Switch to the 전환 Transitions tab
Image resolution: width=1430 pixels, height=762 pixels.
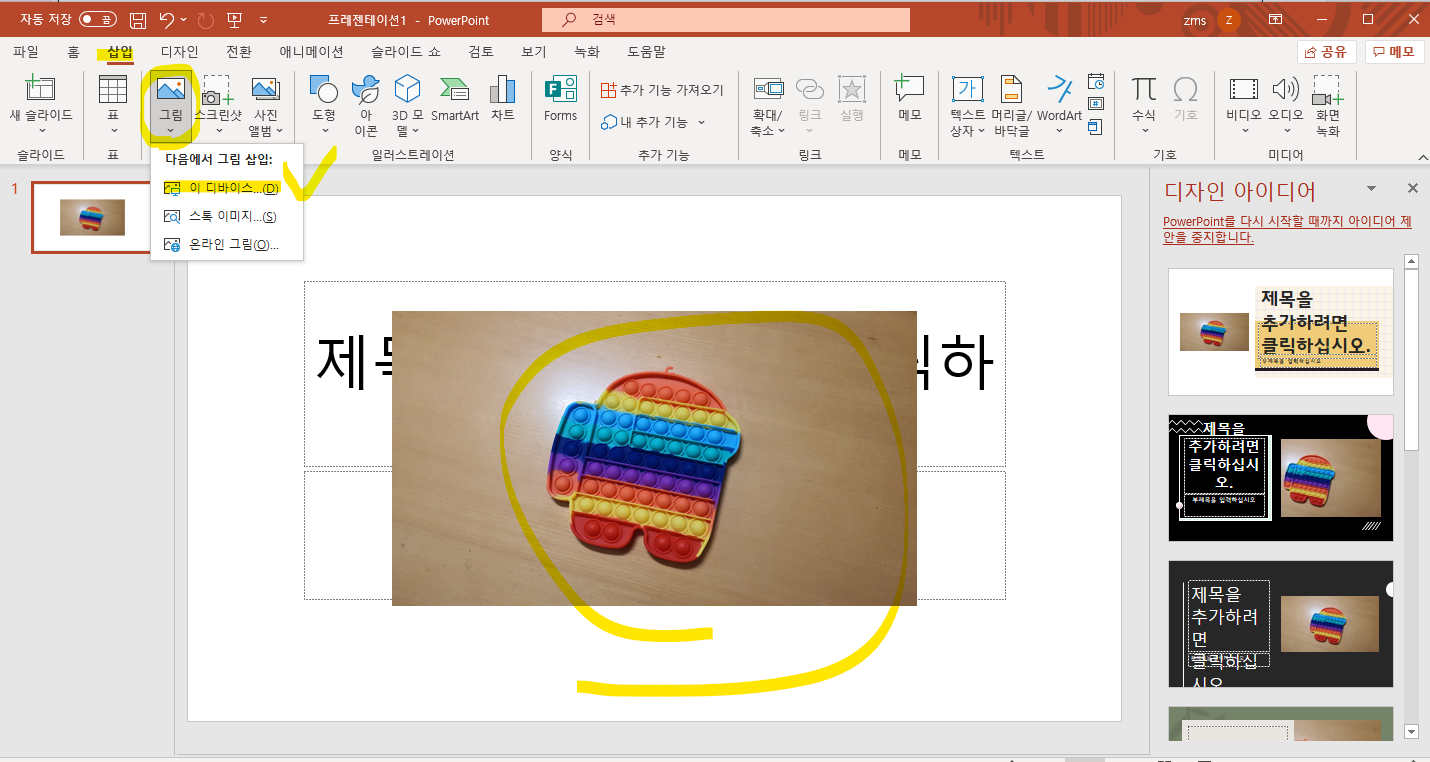tap(239, 52)
